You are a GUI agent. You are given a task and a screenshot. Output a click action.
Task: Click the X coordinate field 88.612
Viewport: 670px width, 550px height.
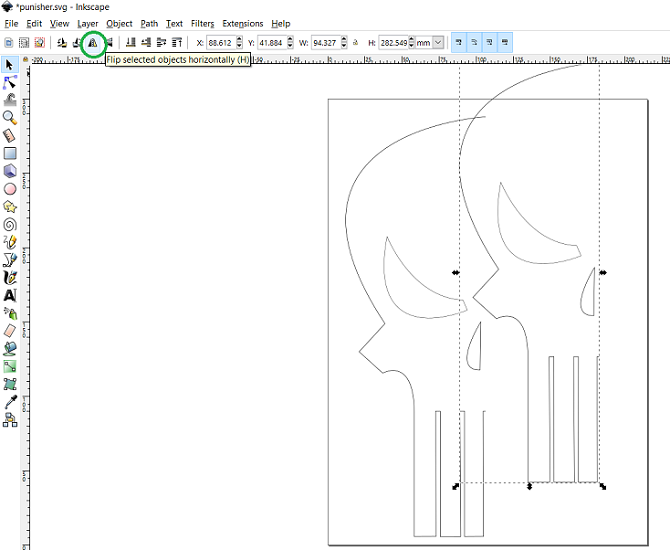pyautogui.click(x=221, y=43)
